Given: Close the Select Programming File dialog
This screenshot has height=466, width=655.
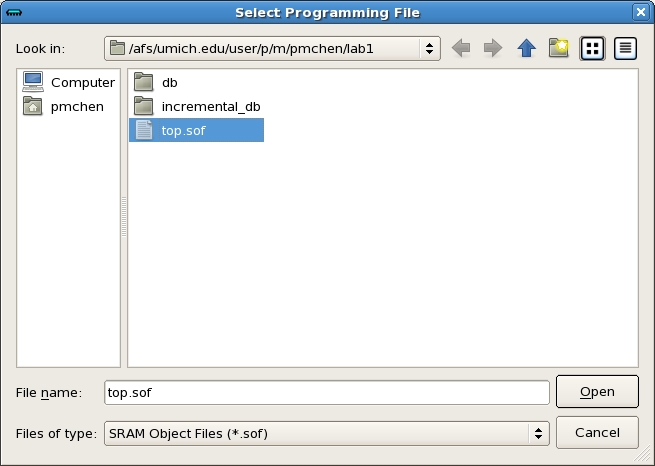Looking at the screenshot, I should point(641,13).
